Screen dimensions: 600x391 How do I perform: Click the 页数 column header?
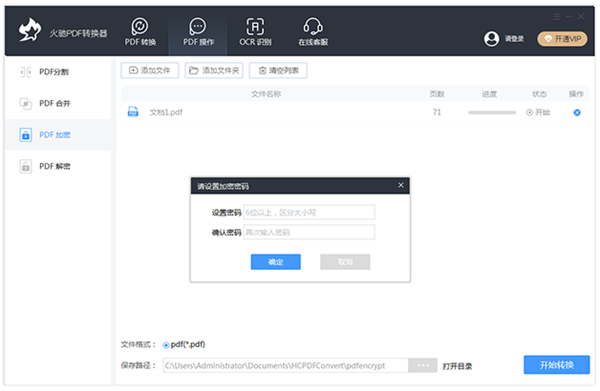[437, 94]
